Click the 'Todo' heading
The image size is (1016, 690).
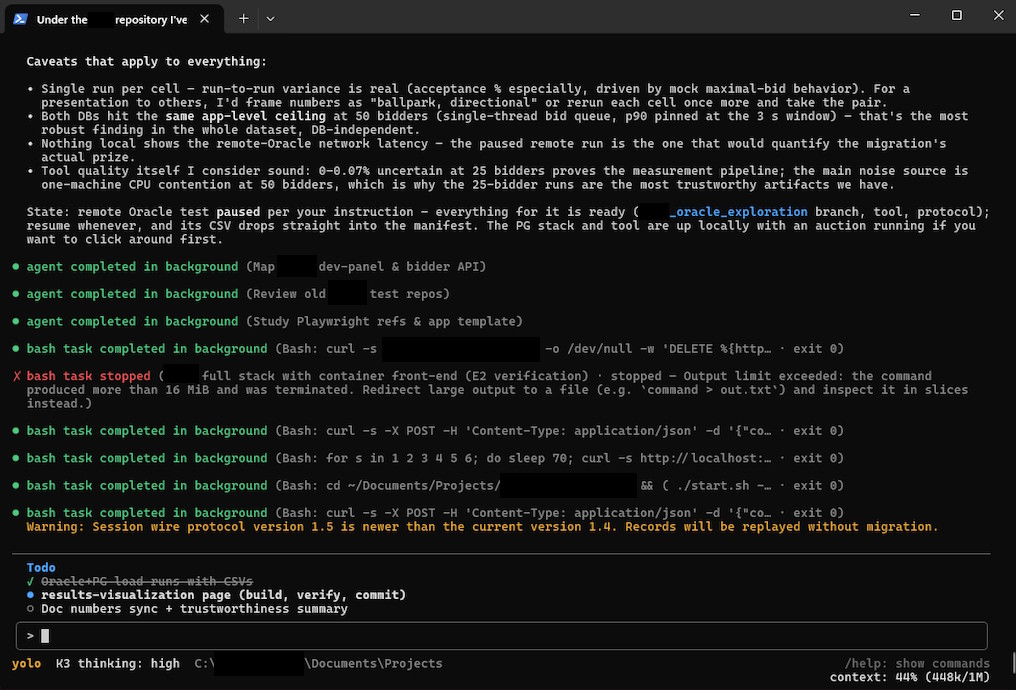coord(41,568)
